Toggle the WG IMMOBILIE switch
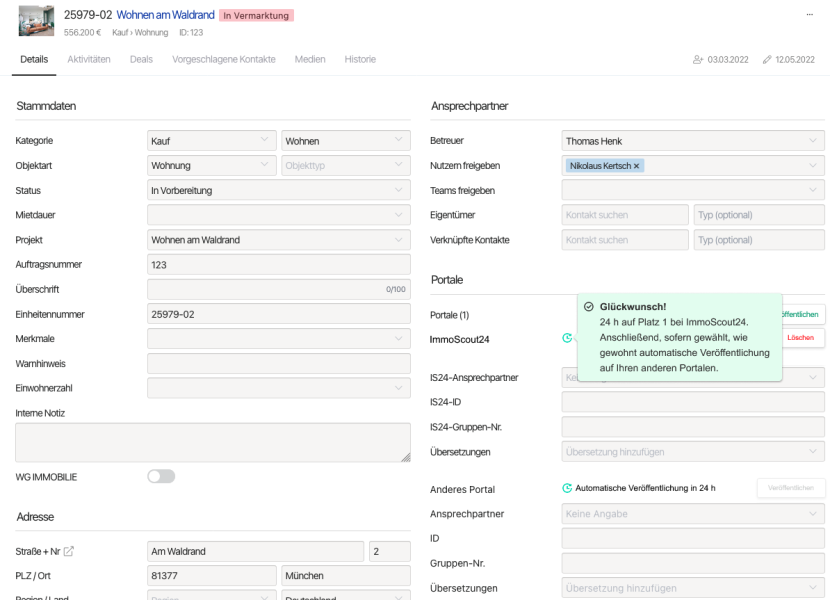 point(161,476)
